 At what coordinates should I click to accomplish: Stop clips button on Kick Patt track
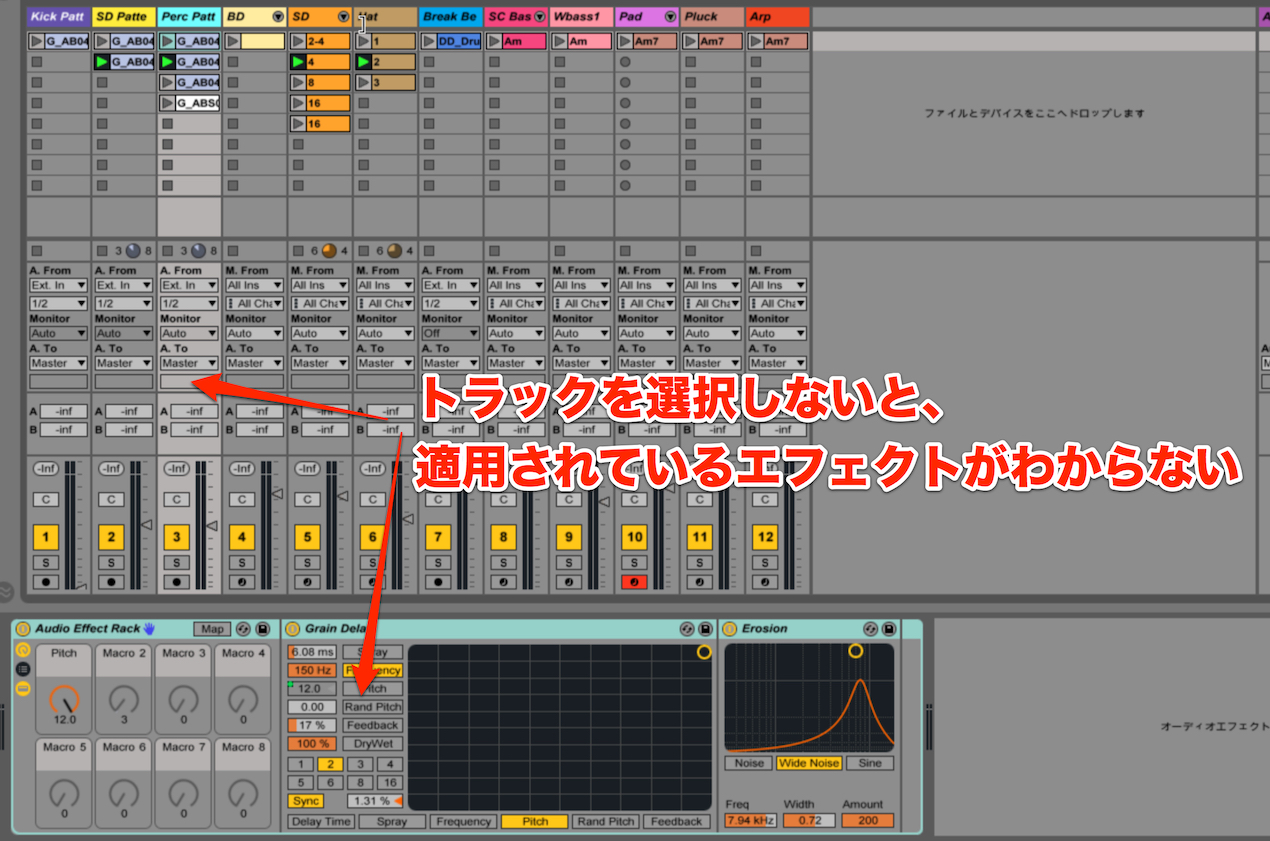click(37, 250)
